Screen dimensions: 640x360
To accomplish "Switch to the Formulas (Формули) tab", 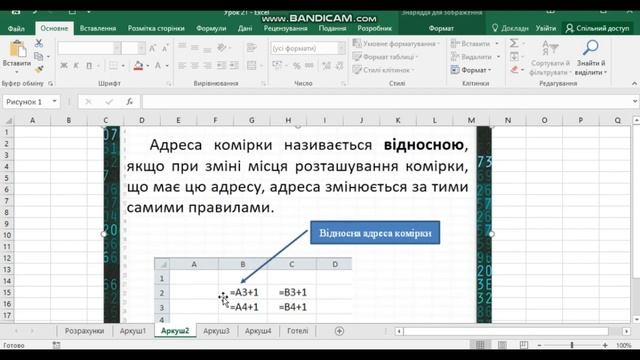I will 211,28.
